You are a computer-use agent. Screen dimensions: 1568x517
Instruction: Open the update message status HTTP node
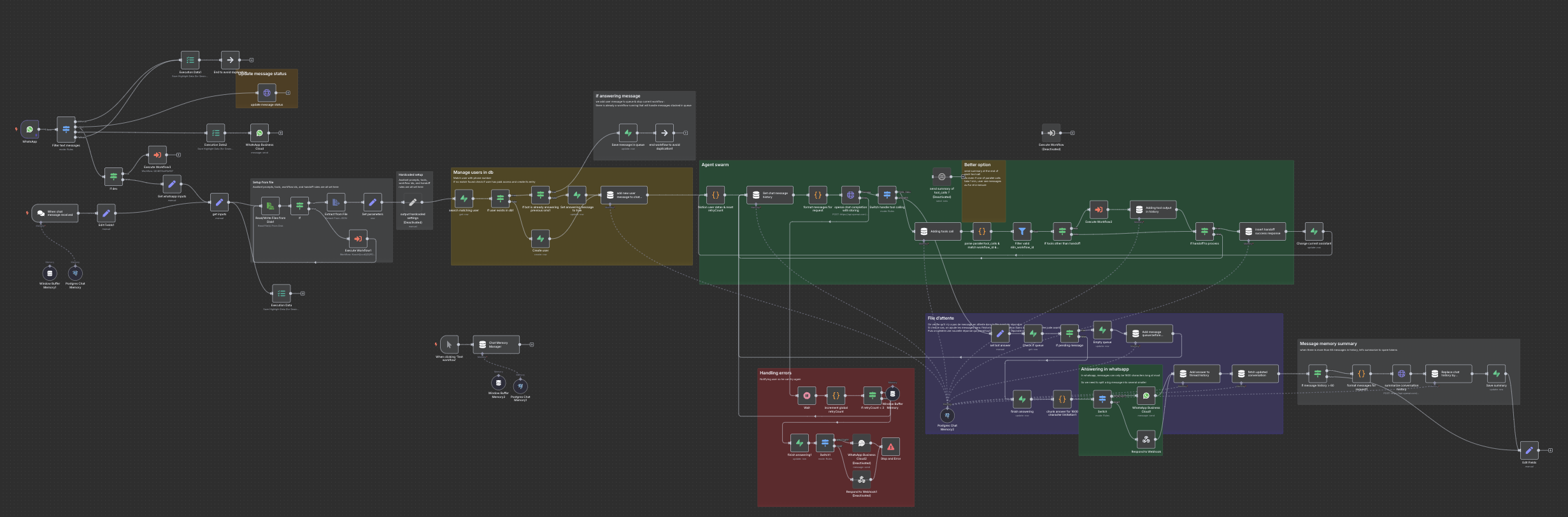pyautogui.click(x=266, y=93)
